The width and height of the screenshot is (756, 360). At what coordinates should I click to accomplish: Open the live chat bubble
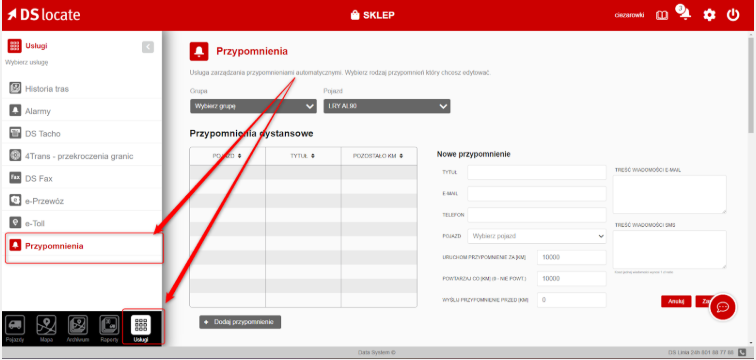coord(723,307)
